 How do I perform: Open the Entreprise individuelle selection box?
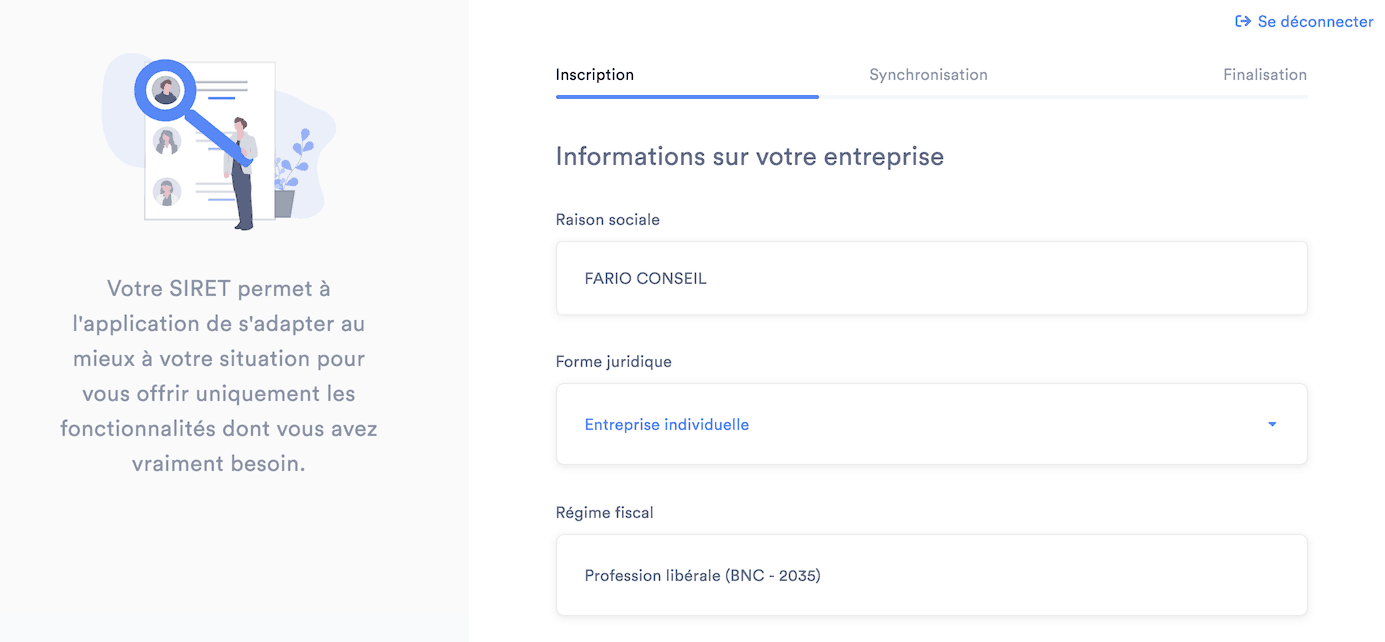931,424
